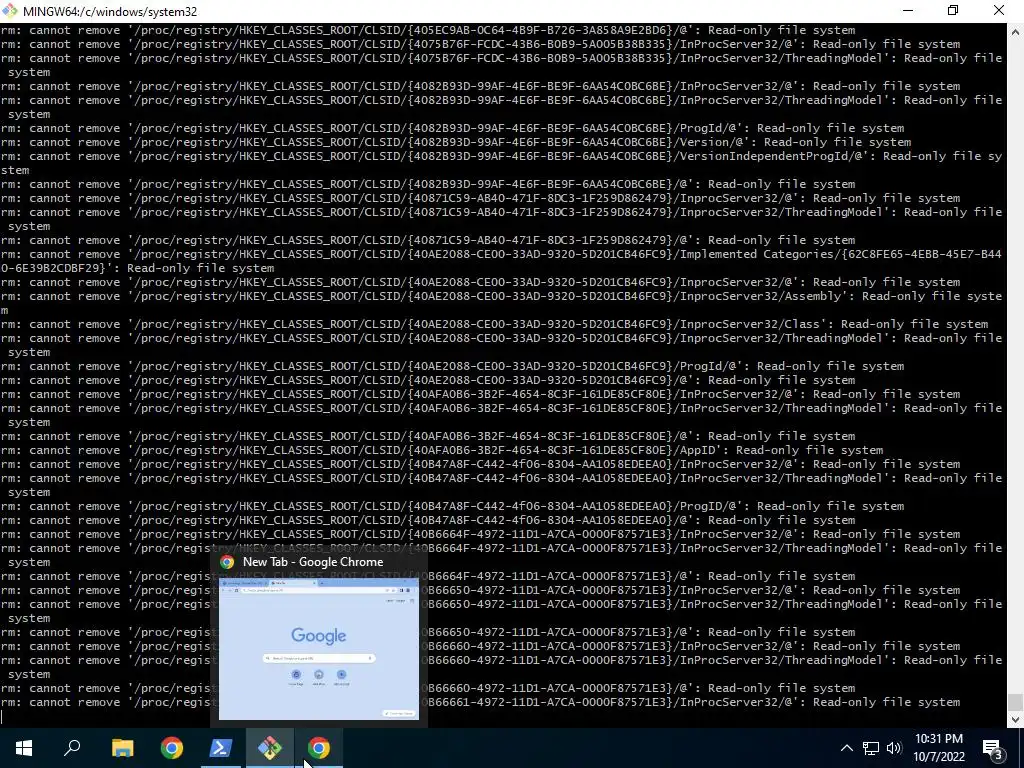This screenshot has width=1024, height=768.
Task: Click 'New Tab - Google Chrome' preview title
Action: [313, 562]
